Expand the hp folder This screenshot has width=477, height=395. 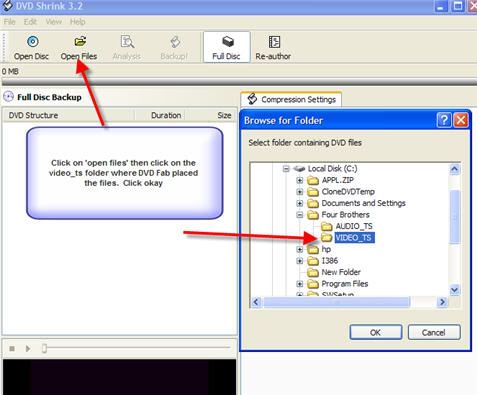300,249
